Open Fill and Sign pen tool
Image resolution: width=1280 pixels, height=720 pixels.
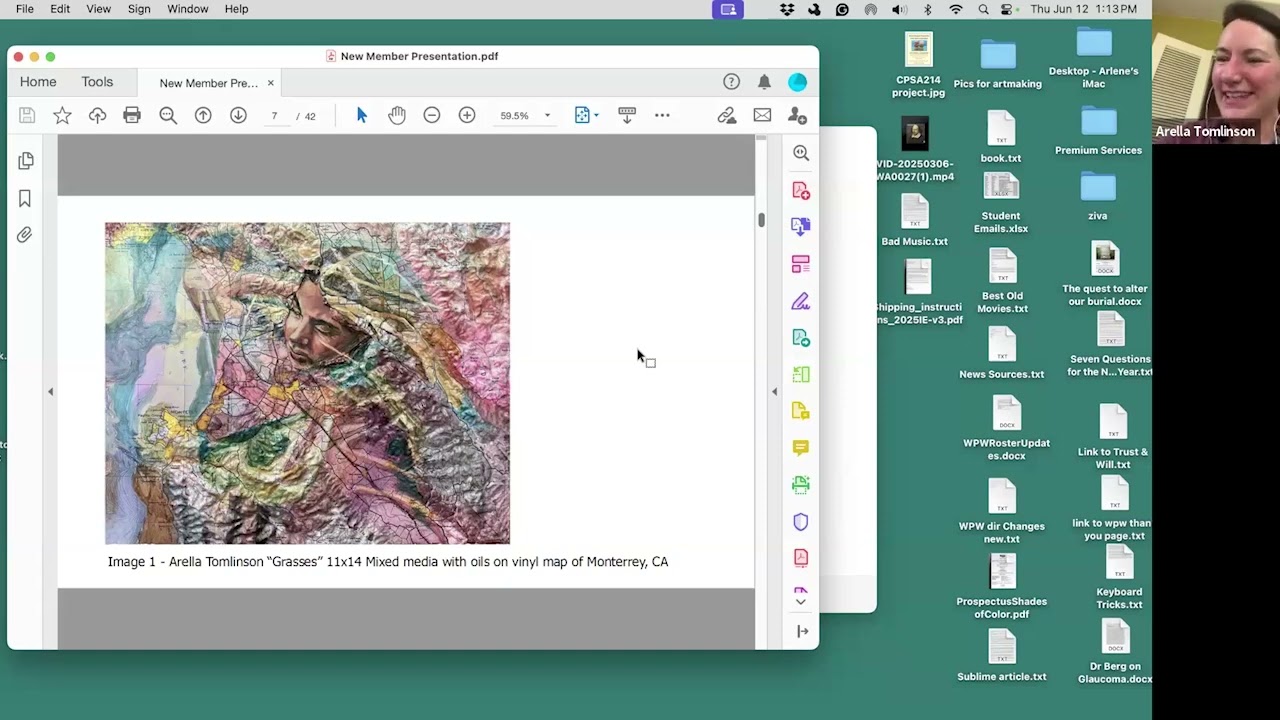click(801, 301)
